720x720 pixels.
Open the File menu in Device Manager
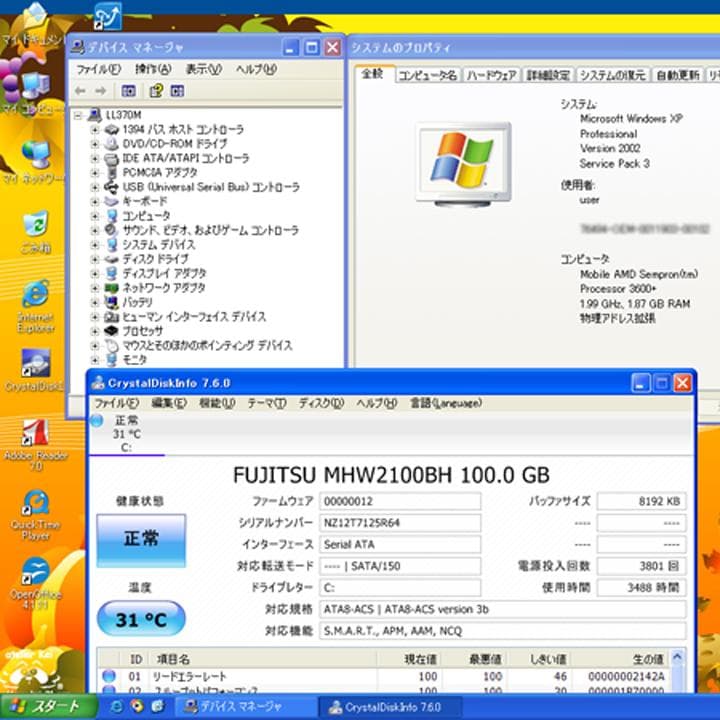tap(98, 69)
